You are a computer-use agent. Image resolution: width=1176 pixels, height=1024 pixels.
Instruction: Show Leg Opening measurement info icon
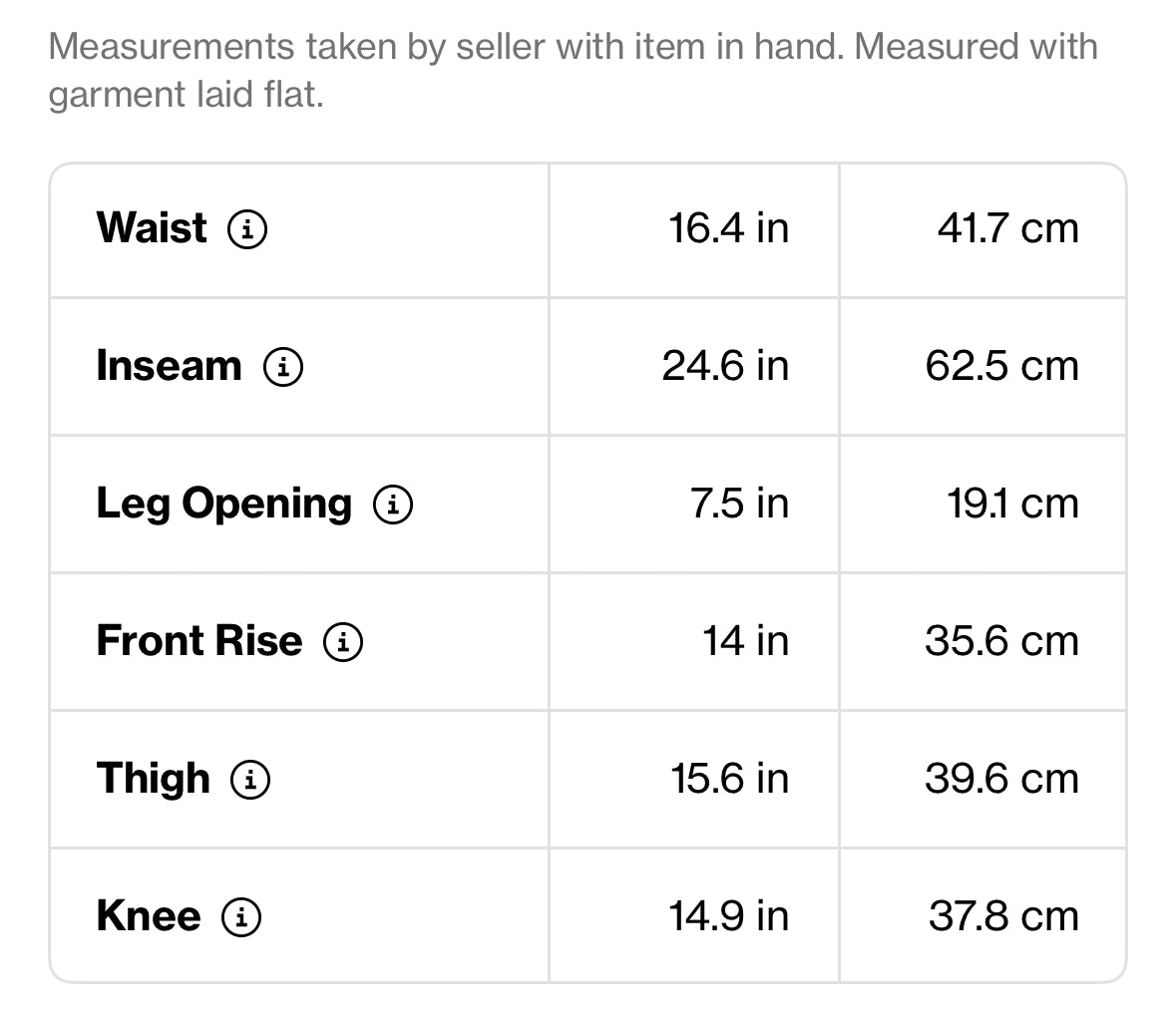pos(393,504)
